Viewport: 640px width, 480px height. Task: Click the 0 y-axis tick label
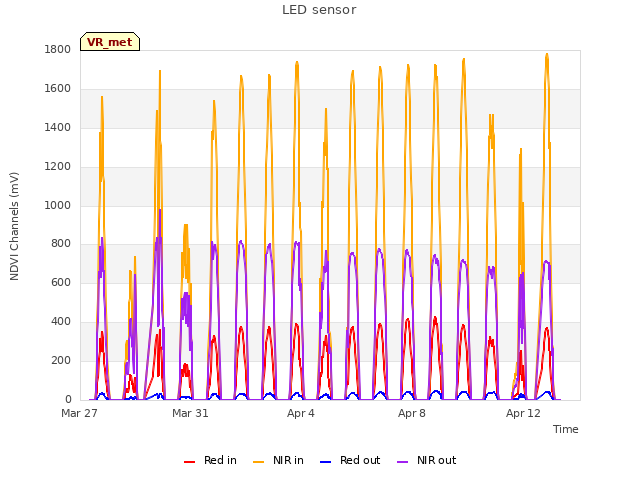(68, 399)
